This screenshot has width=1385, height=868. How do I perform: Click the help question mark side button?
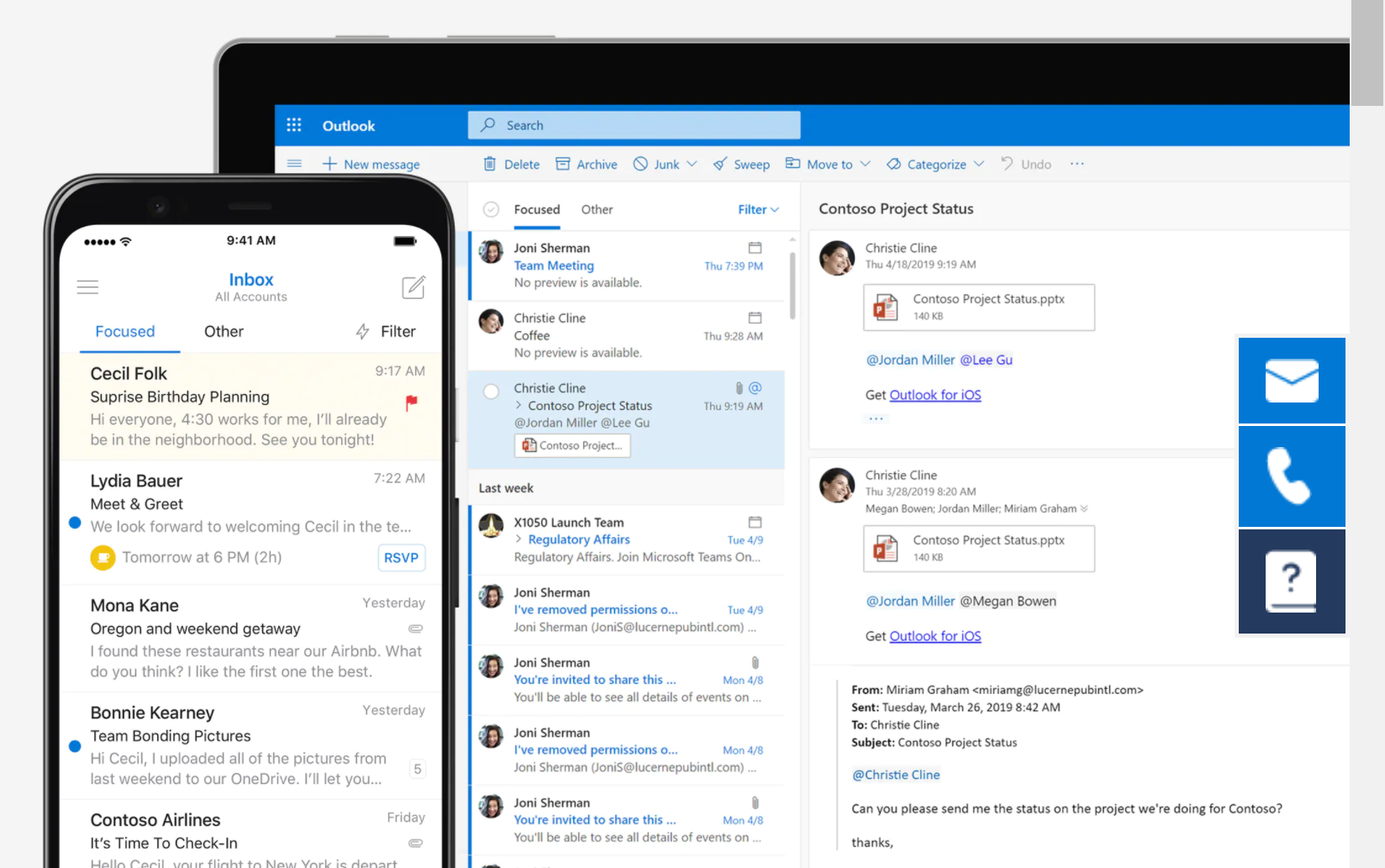(1292, 581)
